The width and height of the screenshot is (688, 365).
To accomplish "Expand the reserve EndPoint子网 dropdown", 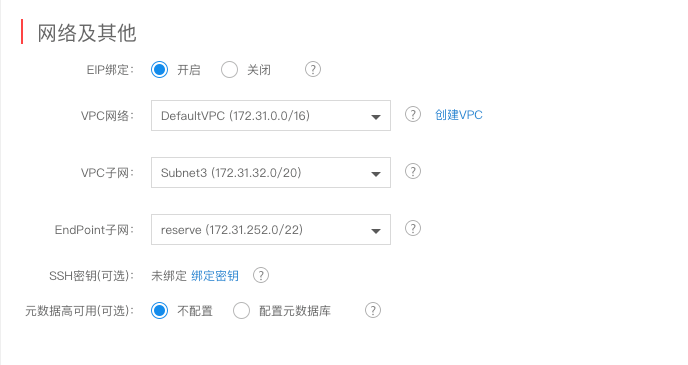I will coord(271,229).
